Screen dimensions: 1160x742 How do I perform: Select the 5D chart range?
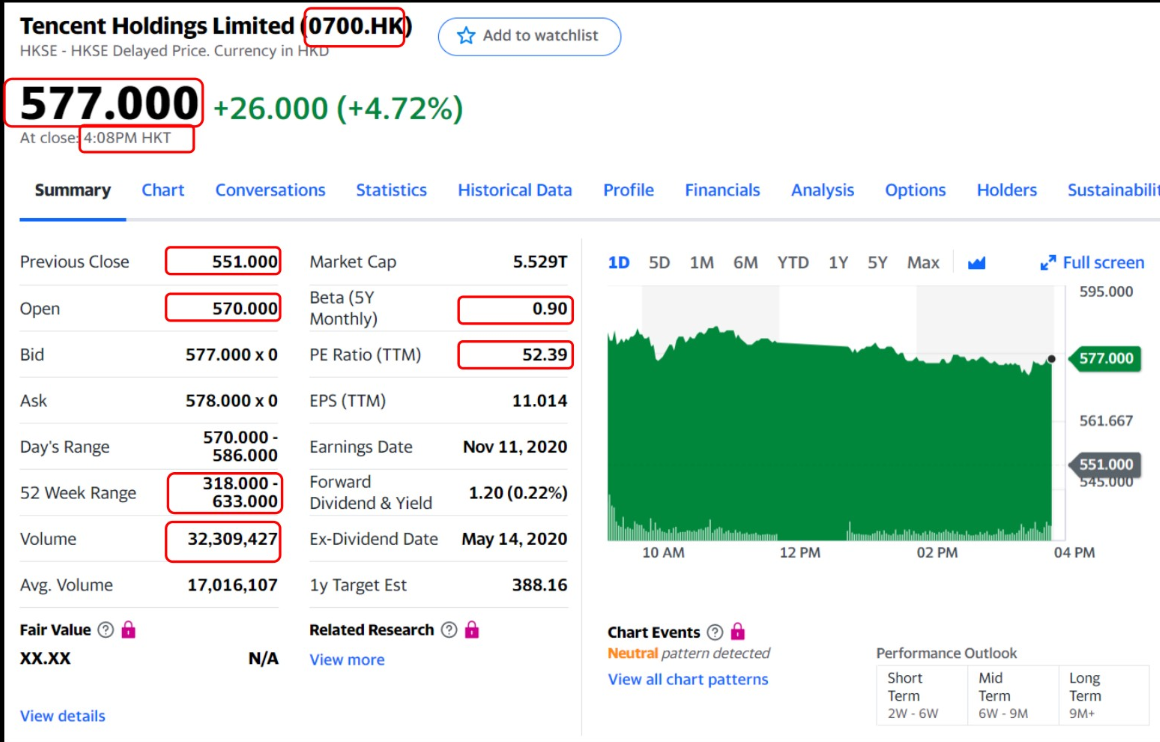659,263
